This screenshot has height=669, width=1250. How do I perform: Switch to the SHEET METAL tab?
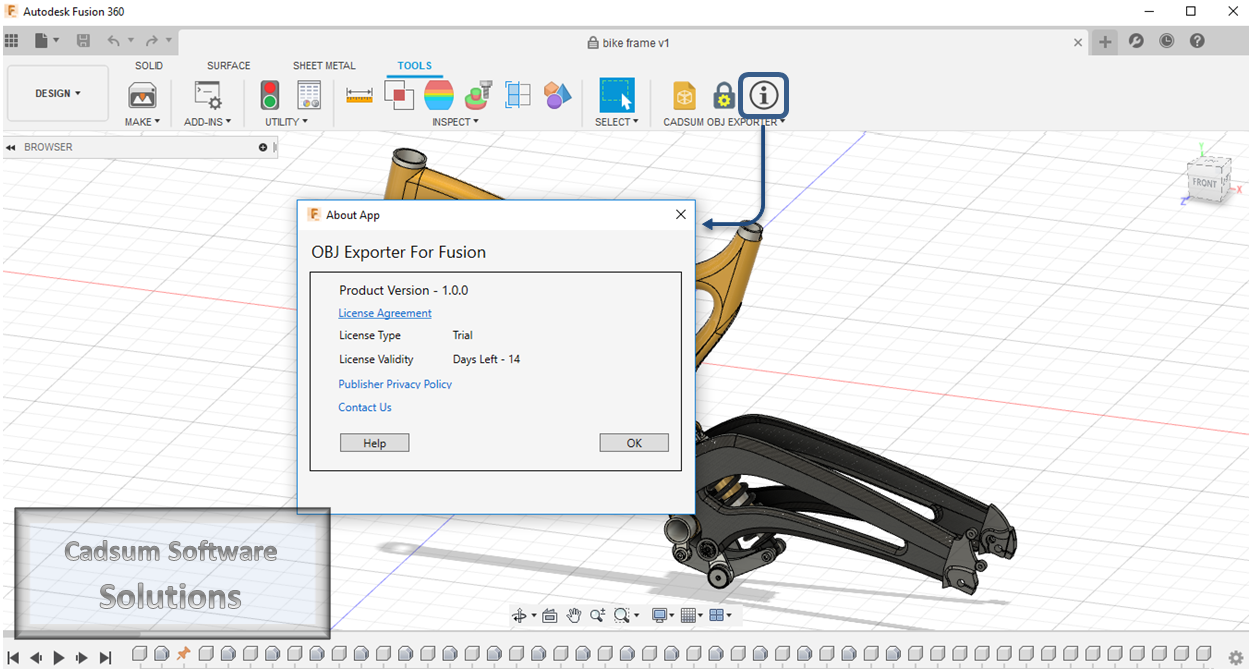click(x=323, y=65)
